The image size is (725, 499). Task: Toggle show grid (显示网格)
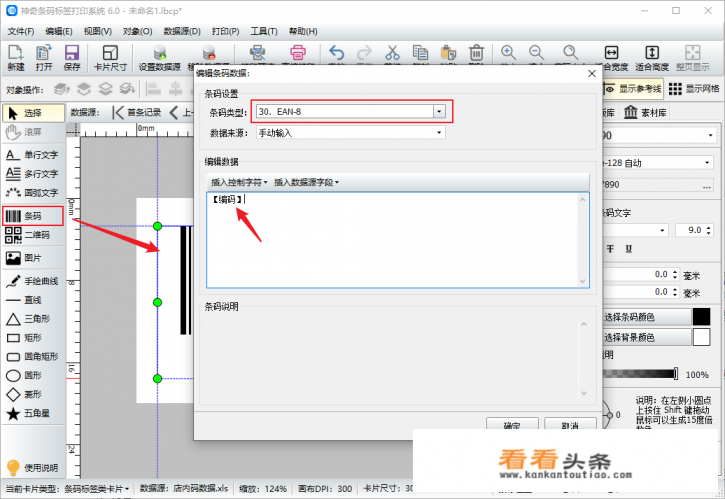[x=694, y=88]
